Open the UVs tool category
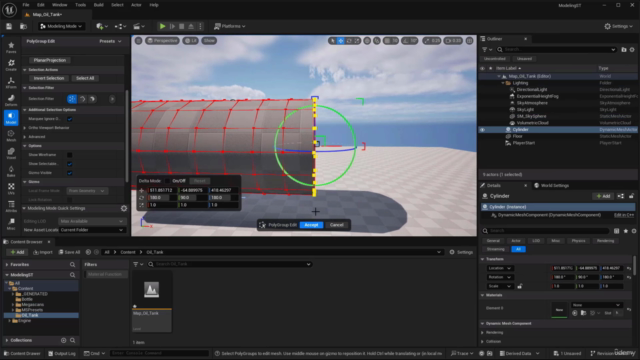Screen dimensions: 640x360 [11, 189]
